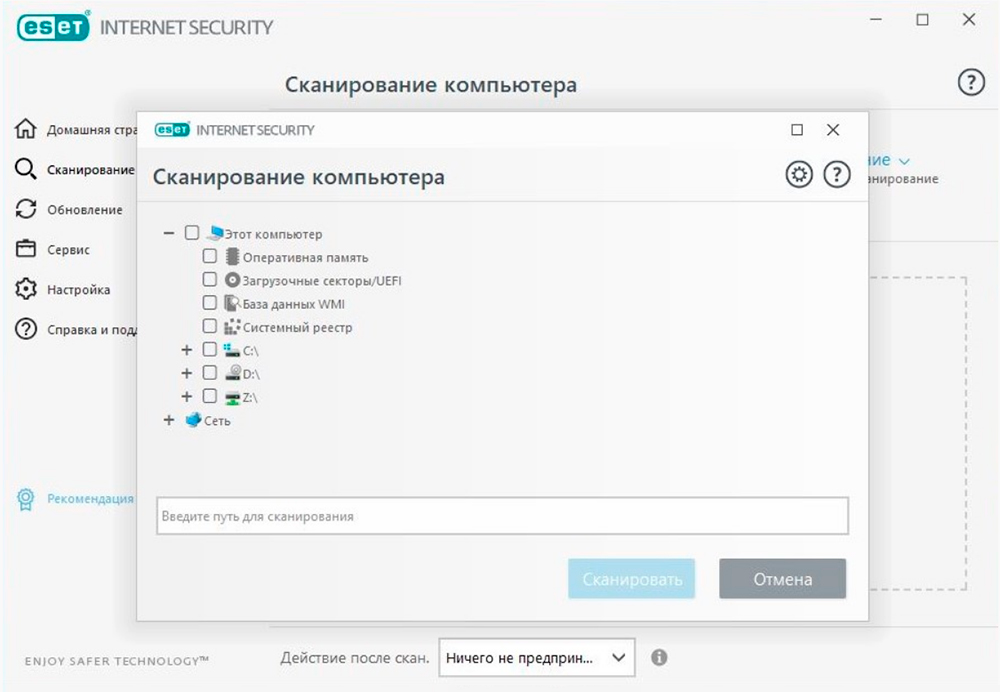Check the Оперативная память checkbox

[x=209, y=256]
